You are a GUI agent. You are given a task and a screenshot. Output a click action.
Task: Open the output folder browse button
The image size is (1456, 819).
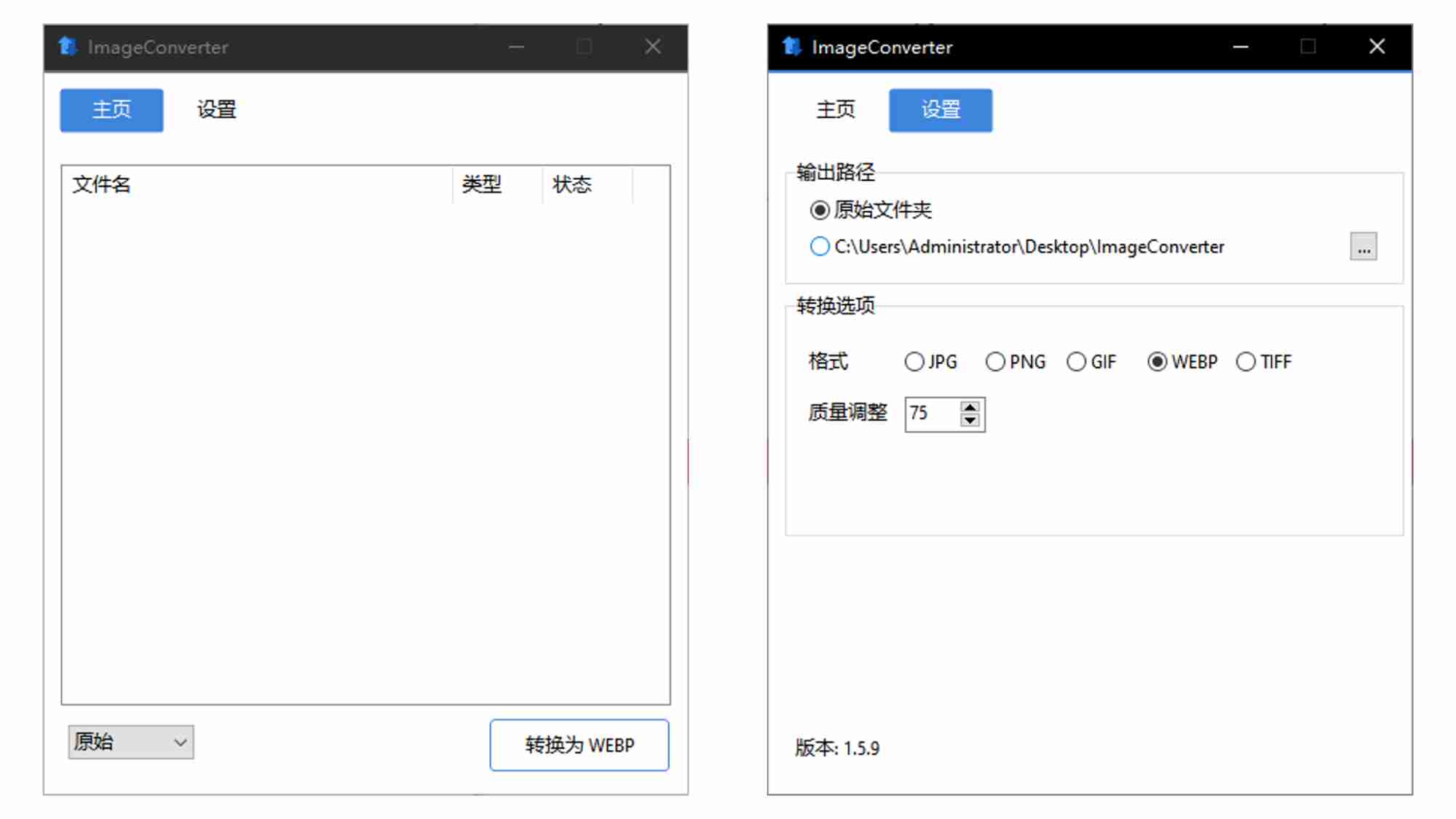1363,247
